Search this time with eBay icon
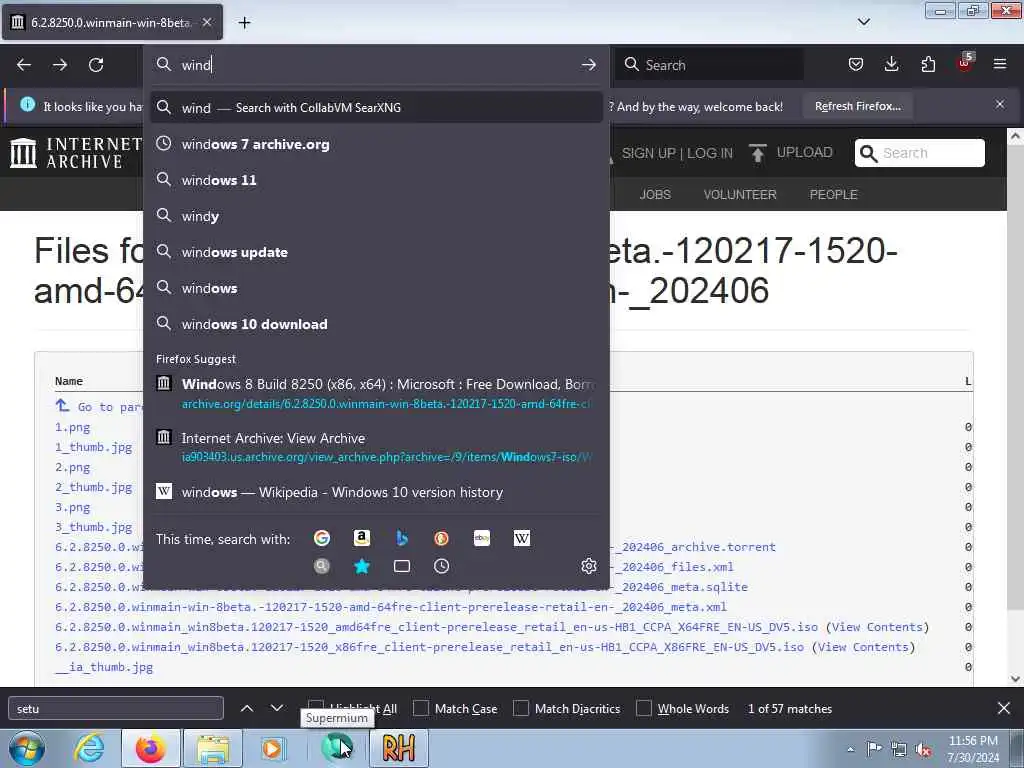1024x768 pixels. (482, 538)
